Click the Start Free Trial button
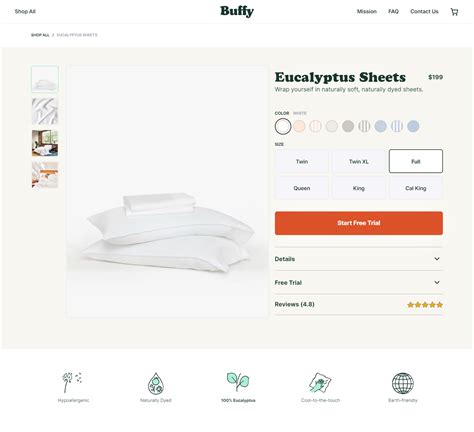The width and height of the screenshot is (474, 432). pyautogui.click(x=359, y=223)
